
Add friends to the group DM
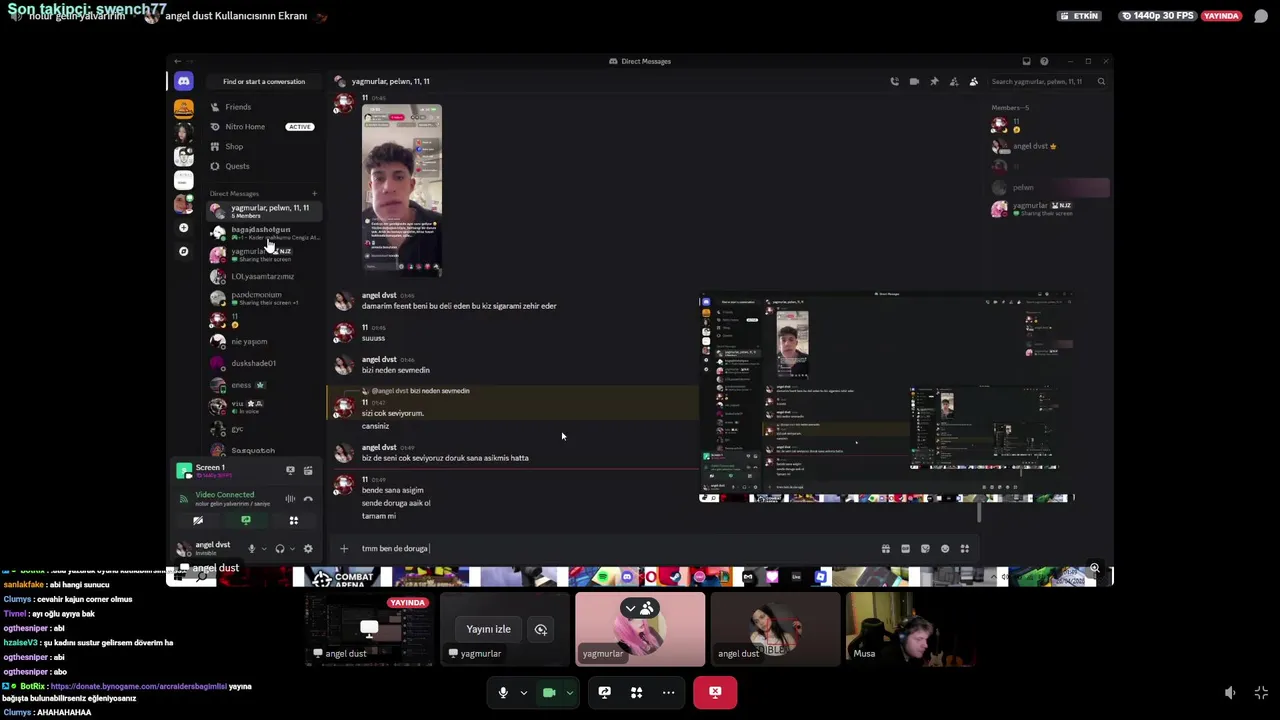tap(954, 81)
